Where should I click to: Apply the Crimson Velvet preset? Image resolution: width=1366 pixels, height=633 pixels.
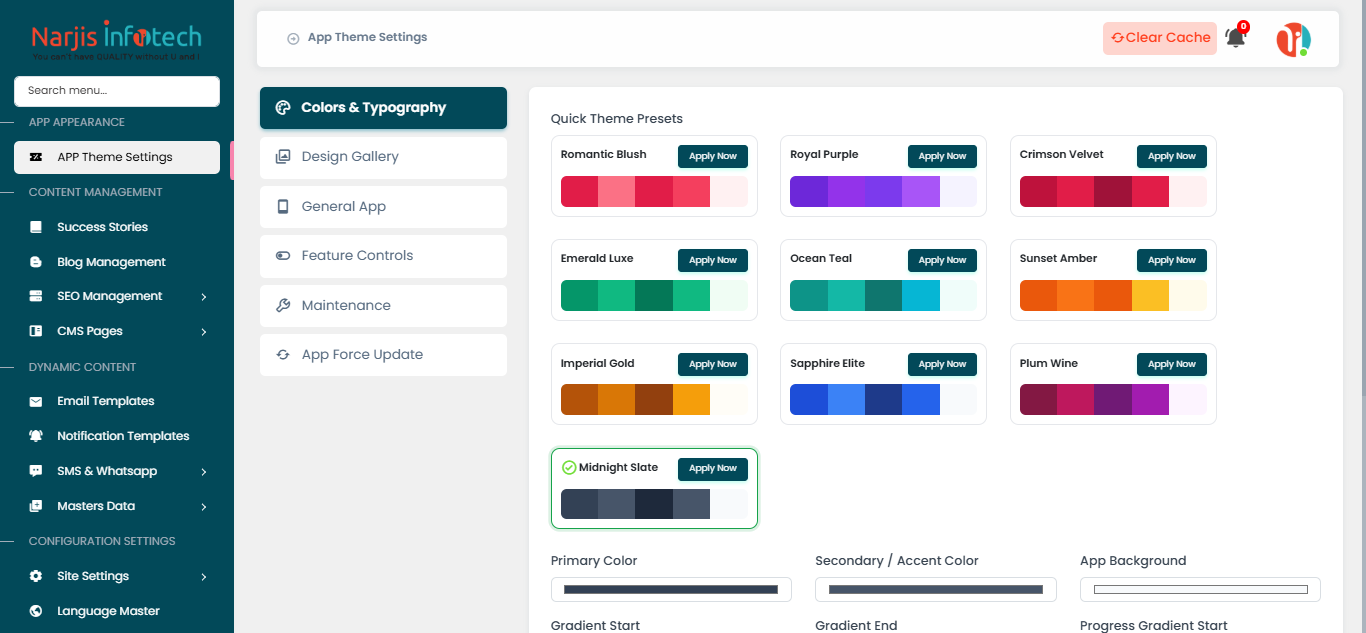pyautogui.click(x=1172, y=156)
